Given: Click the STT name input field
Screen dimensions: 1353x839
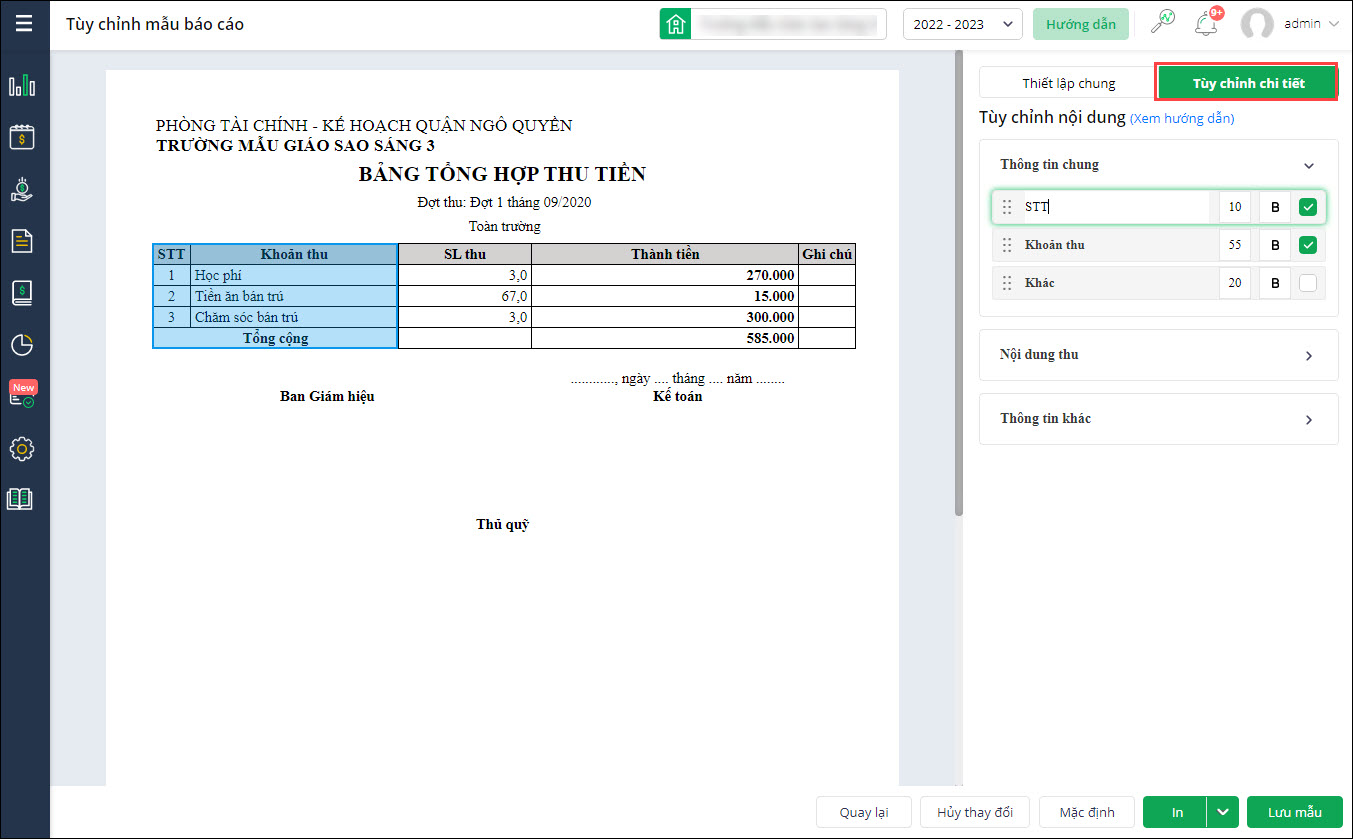Looking at the screenshot, I should coord(1115,207).
